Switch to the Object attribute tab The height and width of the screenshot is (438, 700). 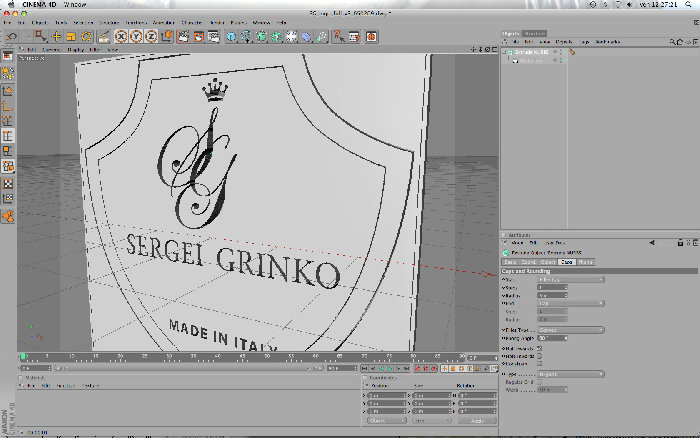(547, 262)
